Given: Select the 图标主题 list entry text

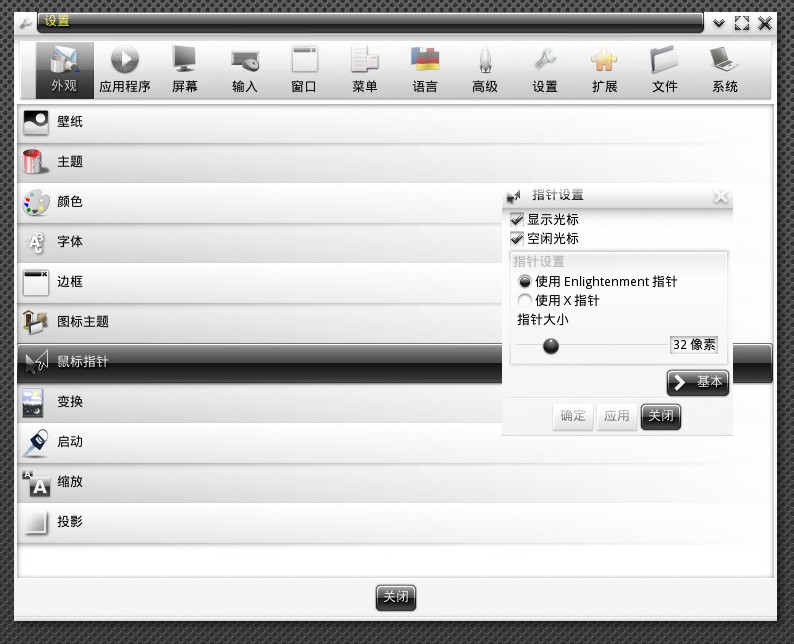Looking at the screenshot, I should click(83, 321).
